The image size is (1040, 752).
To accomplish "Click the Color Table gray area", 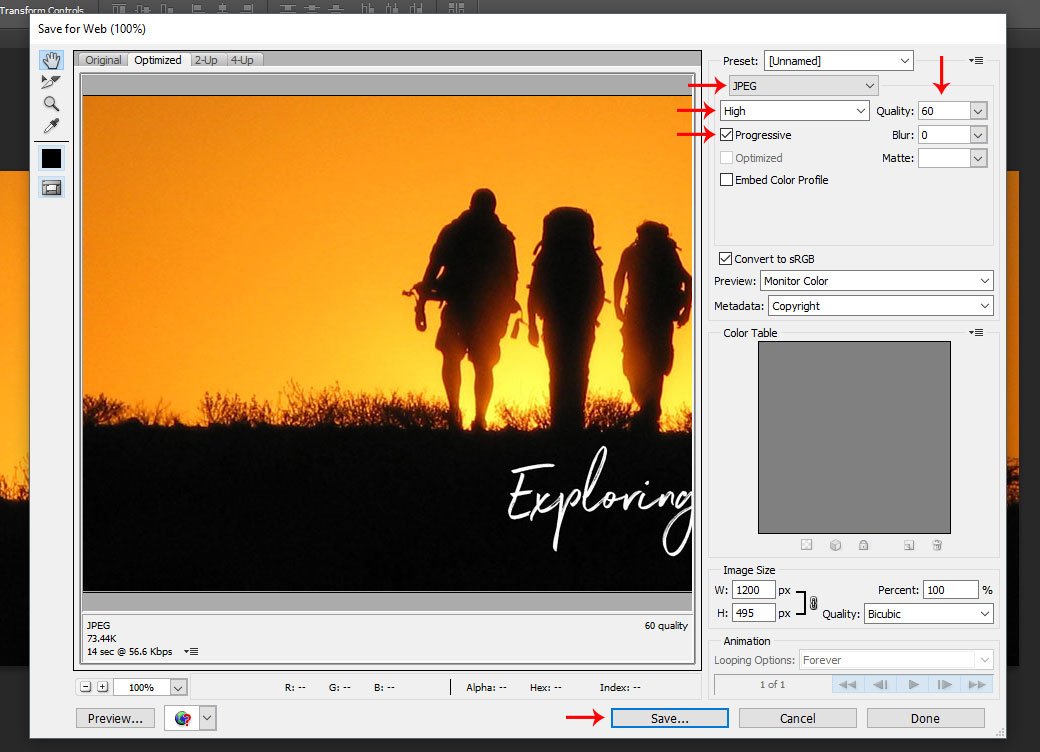I will [x=854, y=437].
